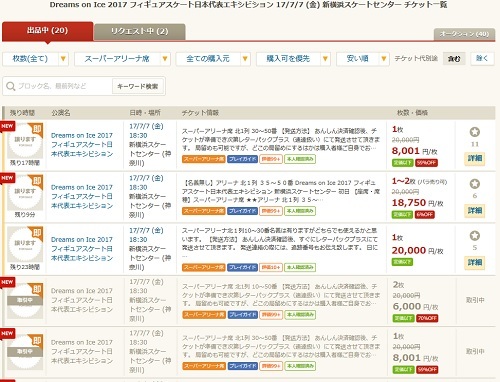Click the 6,000 円/枚 price in 取引中 listing
The image size is (500, 382).
(415, 306)
